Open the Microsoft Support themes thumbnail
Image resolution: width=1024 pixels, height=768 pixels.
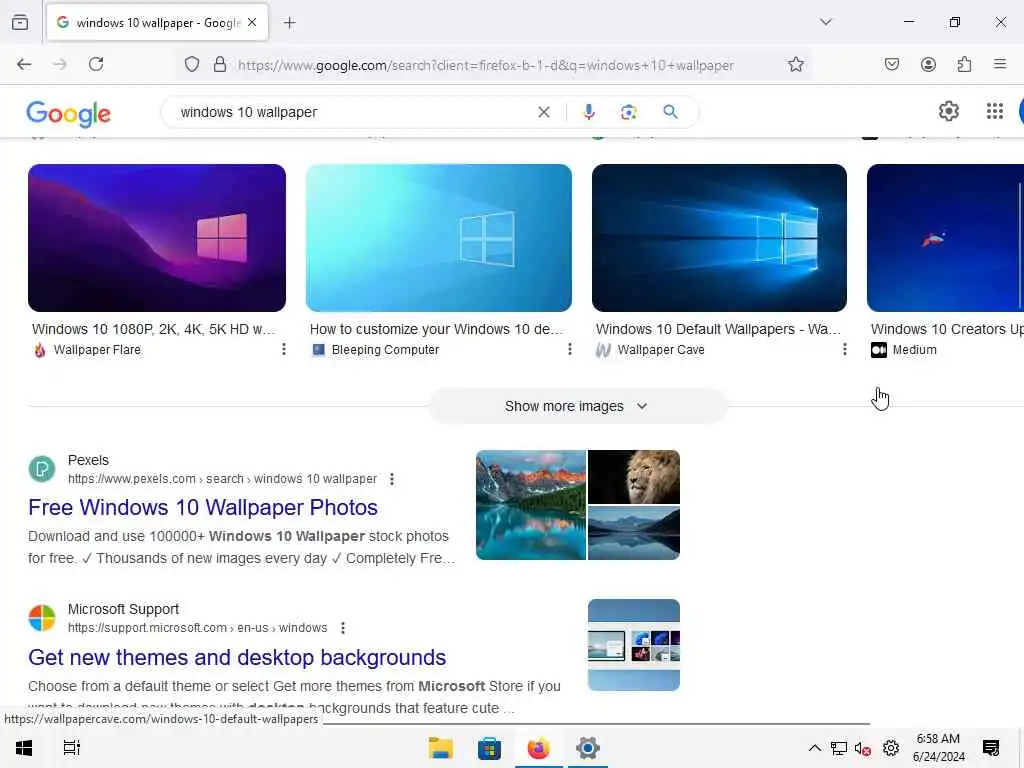pyautogui.click(x=633, y=645)
